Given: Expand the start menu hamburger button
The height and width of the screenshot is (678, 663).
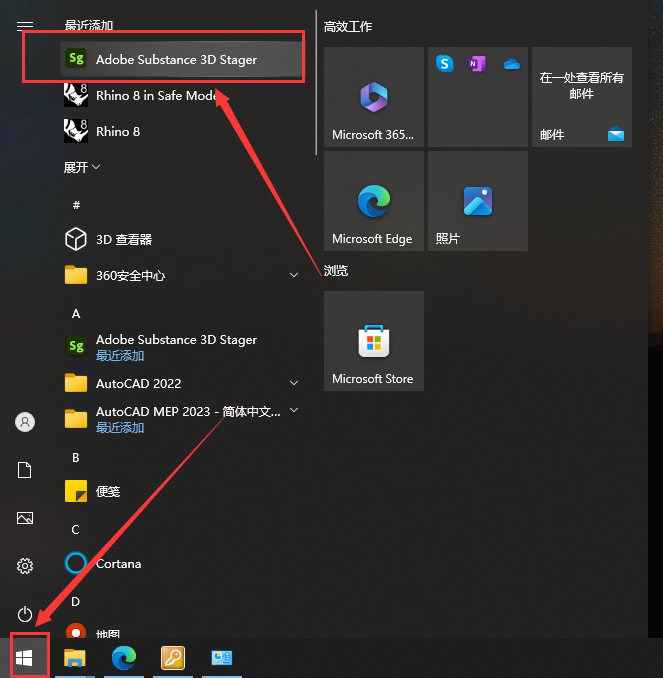Looking at the screenshot, I should (x=25, y=26).
